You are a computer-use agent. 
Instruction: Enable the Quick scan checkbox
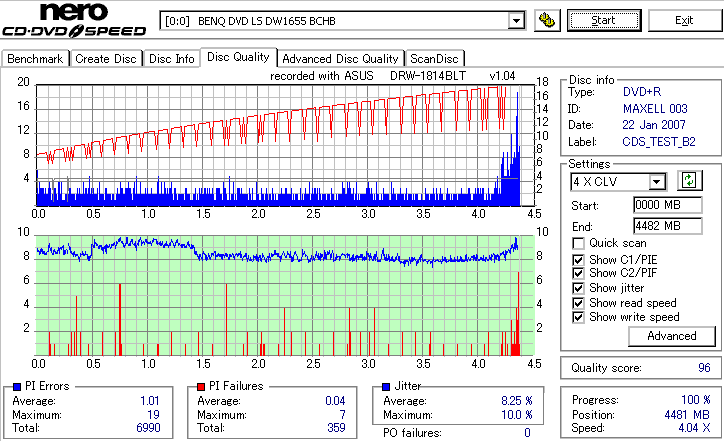point(578,243)
